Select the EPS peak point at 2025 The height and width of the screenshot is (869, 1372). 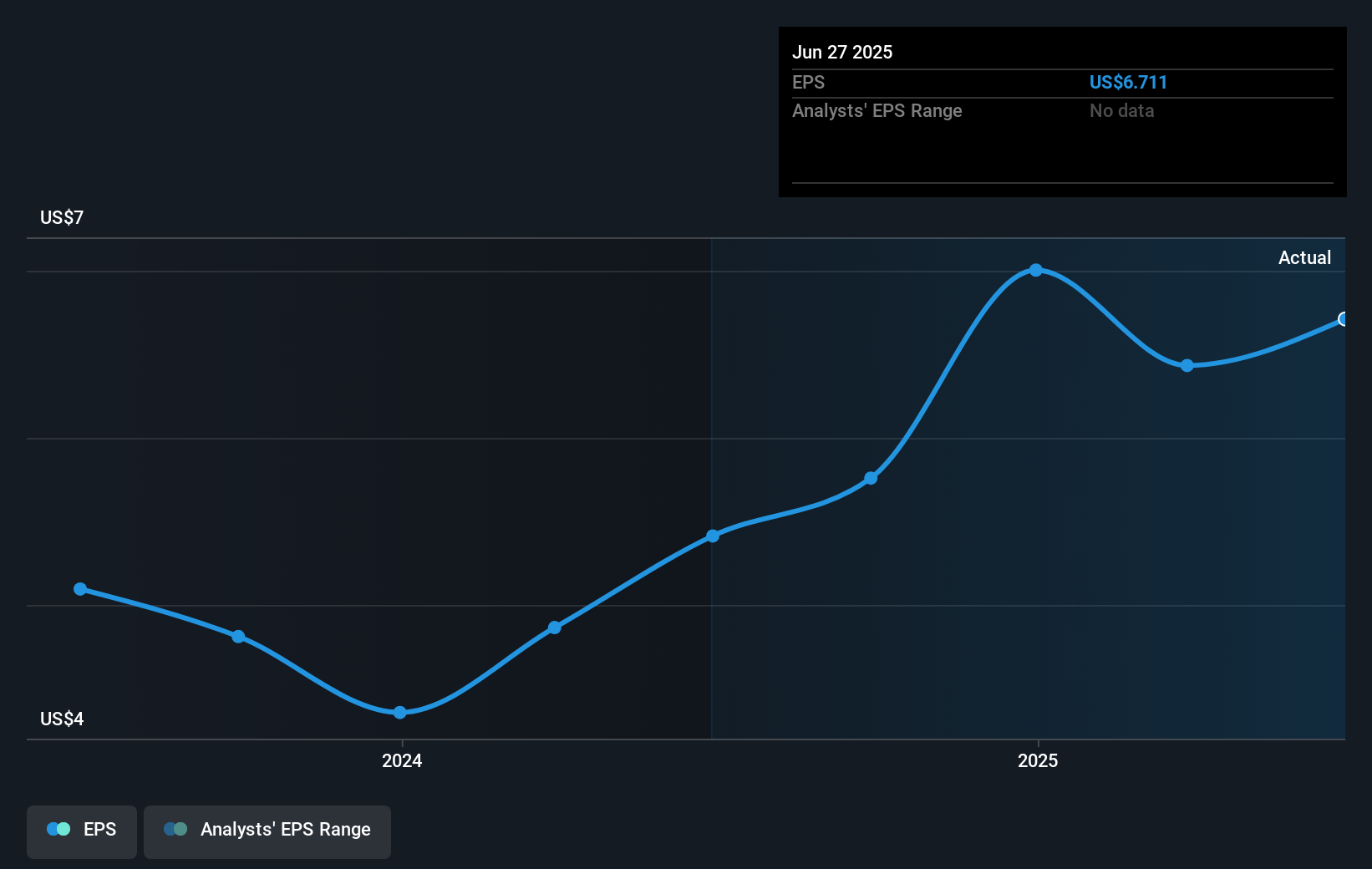click(1036, 270)
